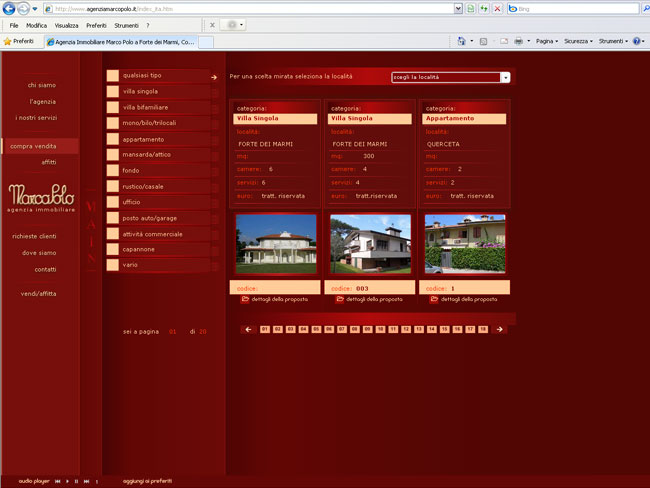Open folder icon for codice 003 details

[x=340, y=299]
